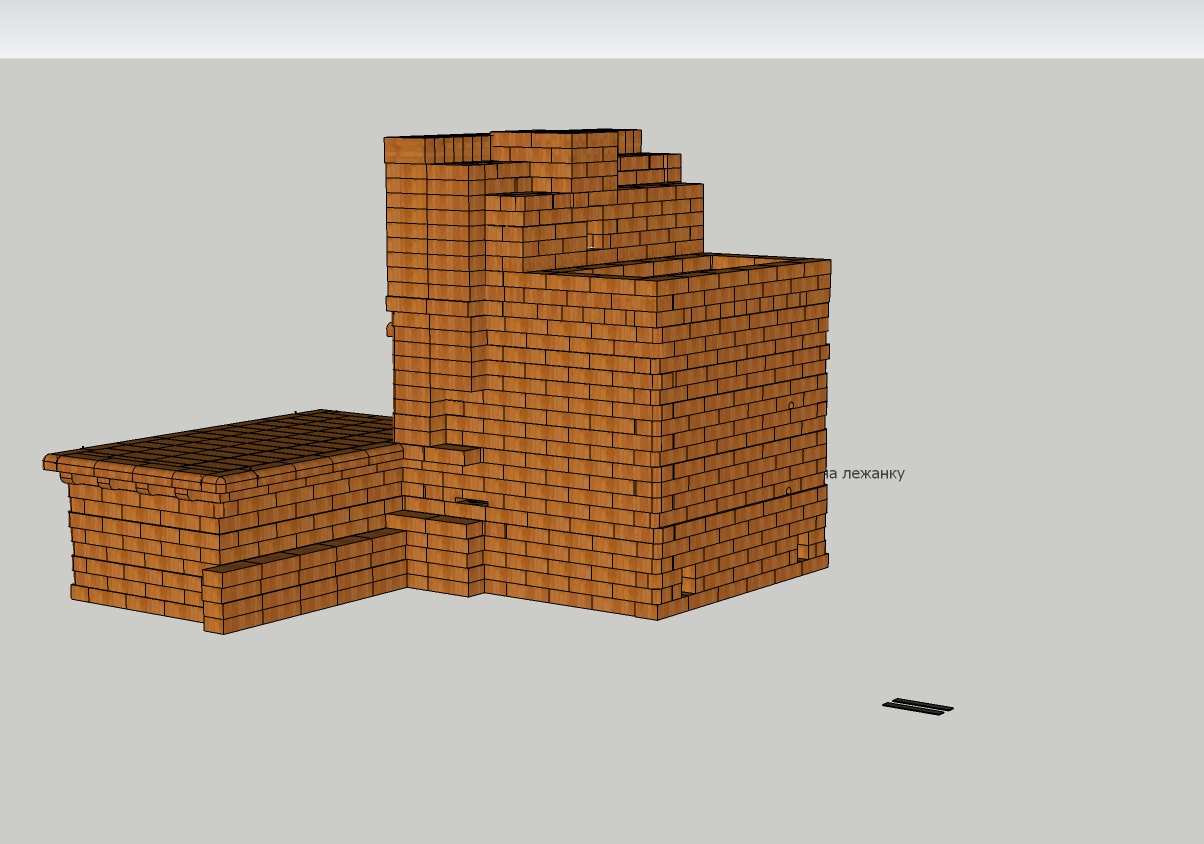The height and width of the screenshot is (844, 1204).
Task: Select the rectangular opening on the right wall base
Action: [803, 546]
